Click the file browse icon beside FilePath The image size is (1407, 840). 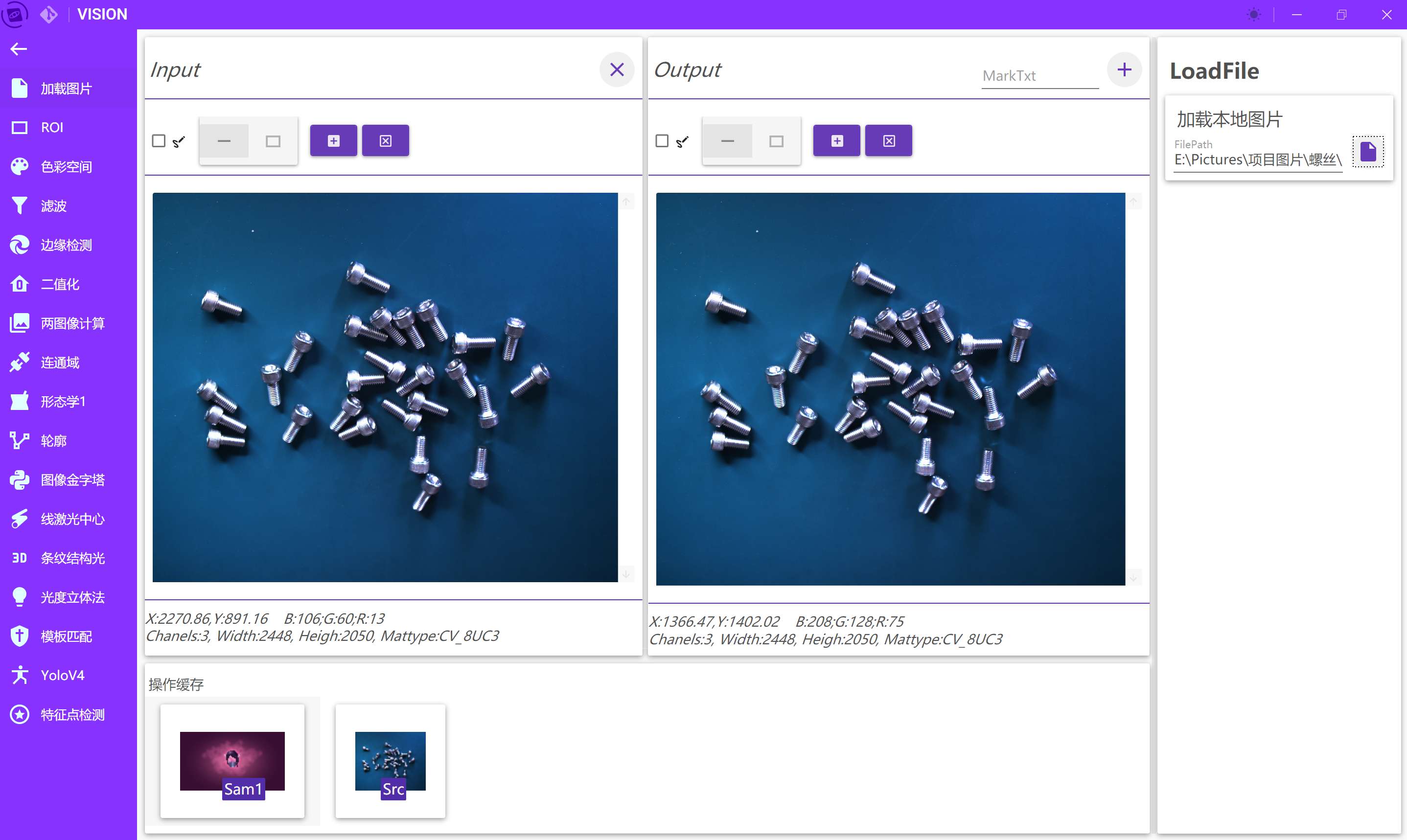coord(1367,152)
